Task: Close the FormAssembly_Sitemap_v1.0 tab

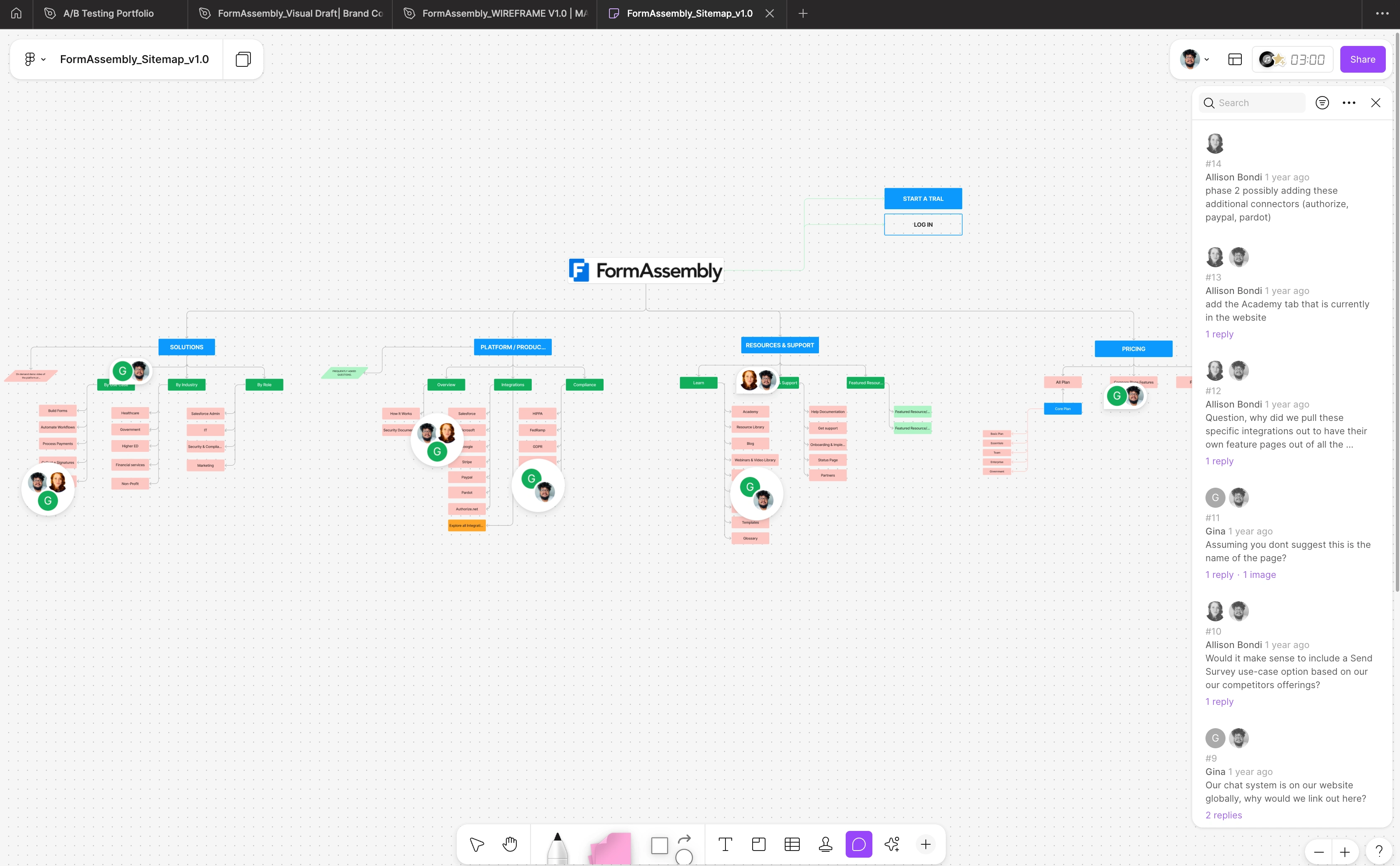Action: tap(770, 13)
